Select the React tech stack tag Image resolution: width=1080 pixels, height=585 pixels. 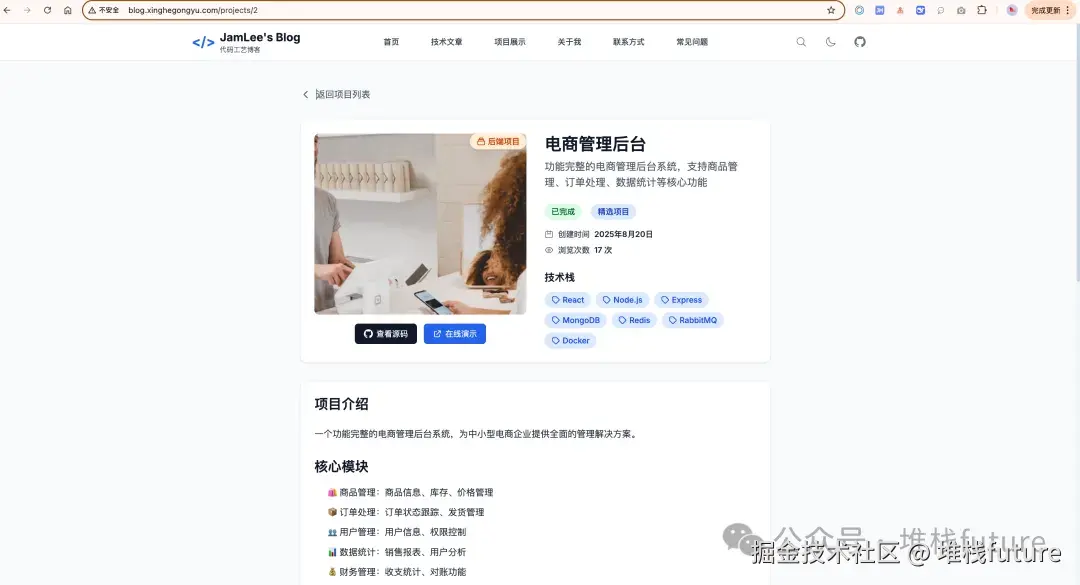tap(567, 299)
